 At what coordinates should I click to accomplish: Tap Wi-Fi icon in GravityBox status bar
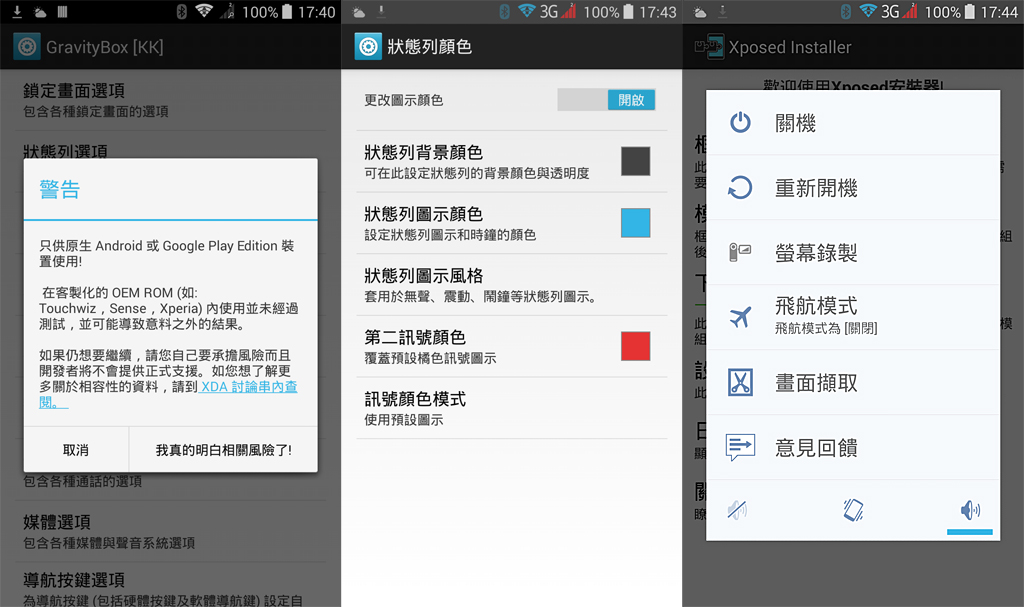[204, 11]
